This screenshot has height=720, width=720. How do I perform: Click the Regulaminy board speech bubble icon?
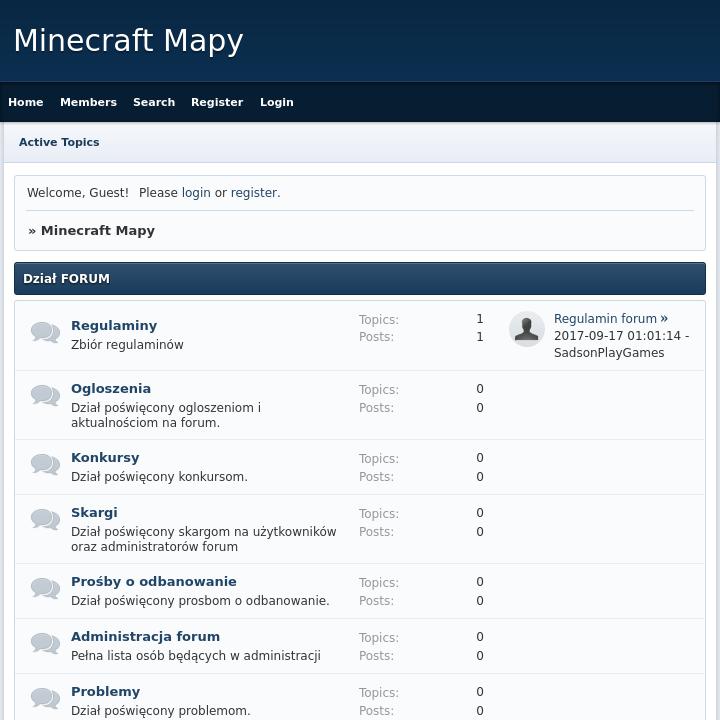(45, 333)
